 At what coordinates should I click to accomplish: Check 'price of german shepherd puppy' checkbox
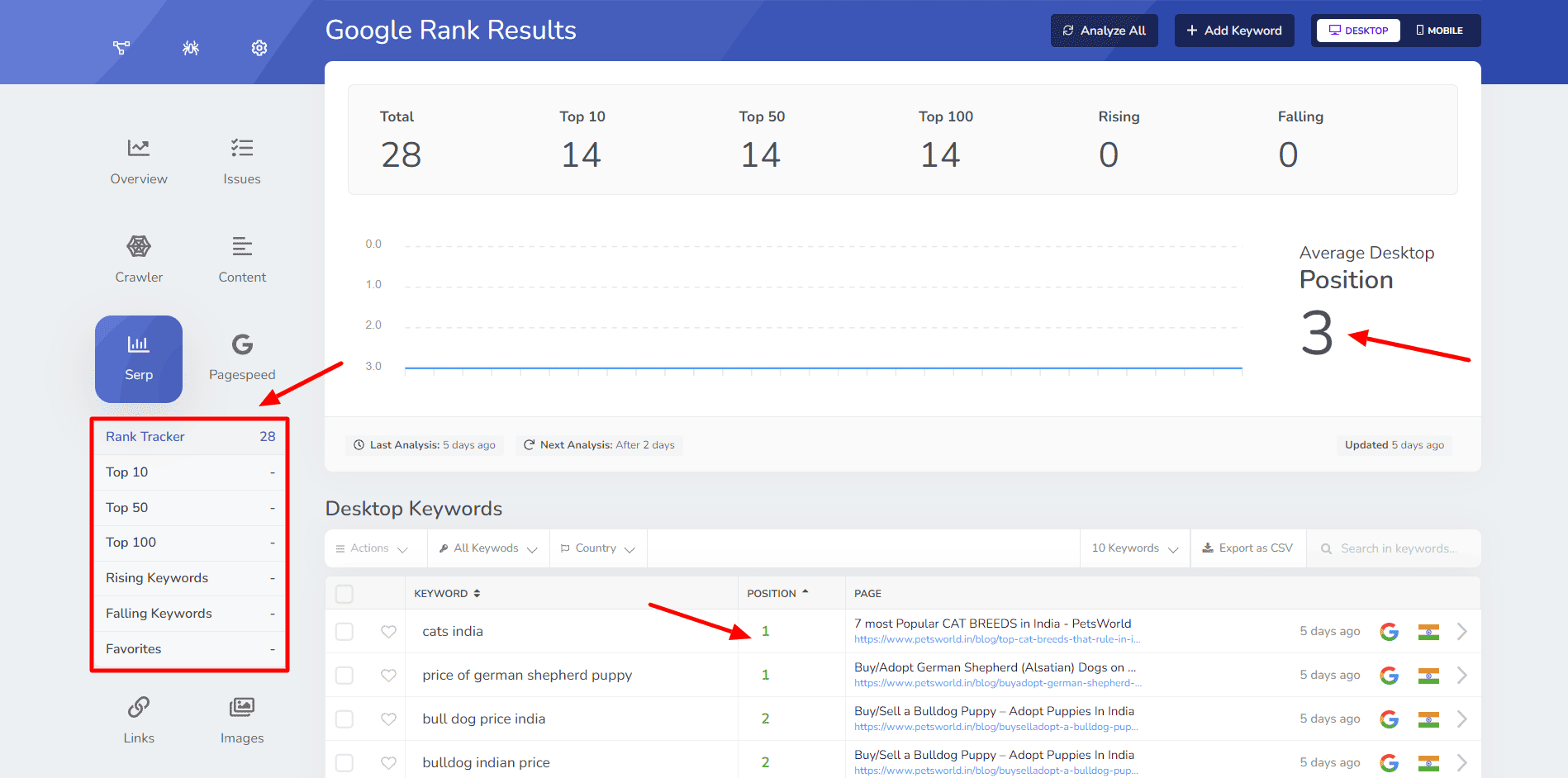click(x=344, y=676)
